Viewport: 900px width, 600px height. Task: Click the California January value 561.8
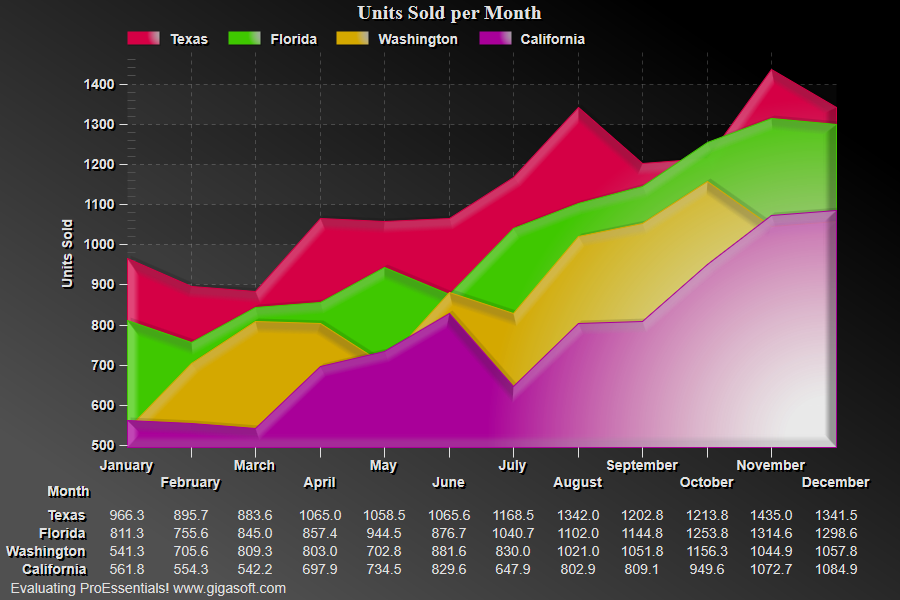(x=127, y=570)
